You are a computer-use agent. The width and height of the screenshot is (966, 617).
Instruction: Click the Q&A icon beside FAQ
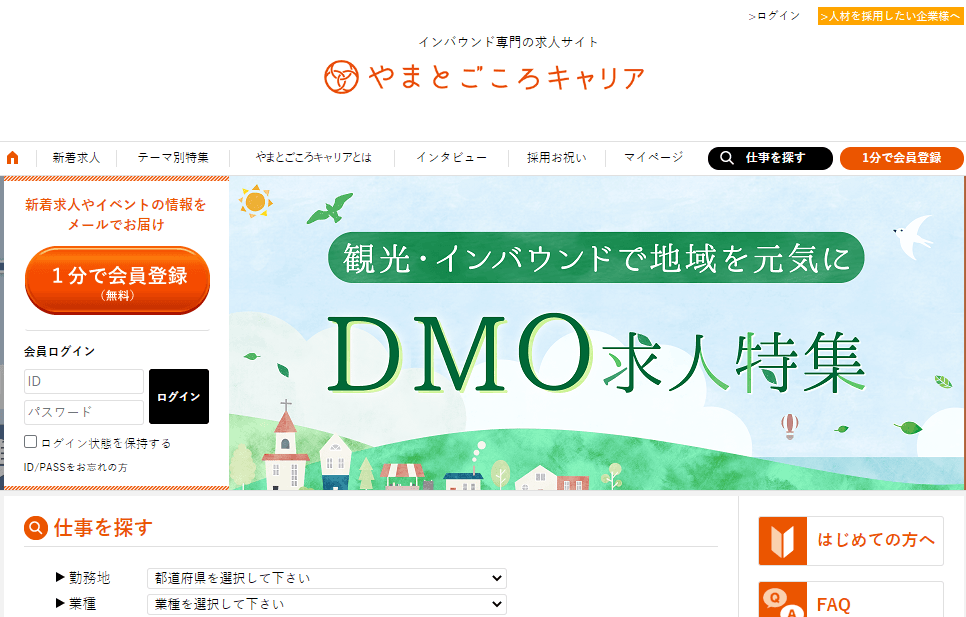(x=782, y=600)
